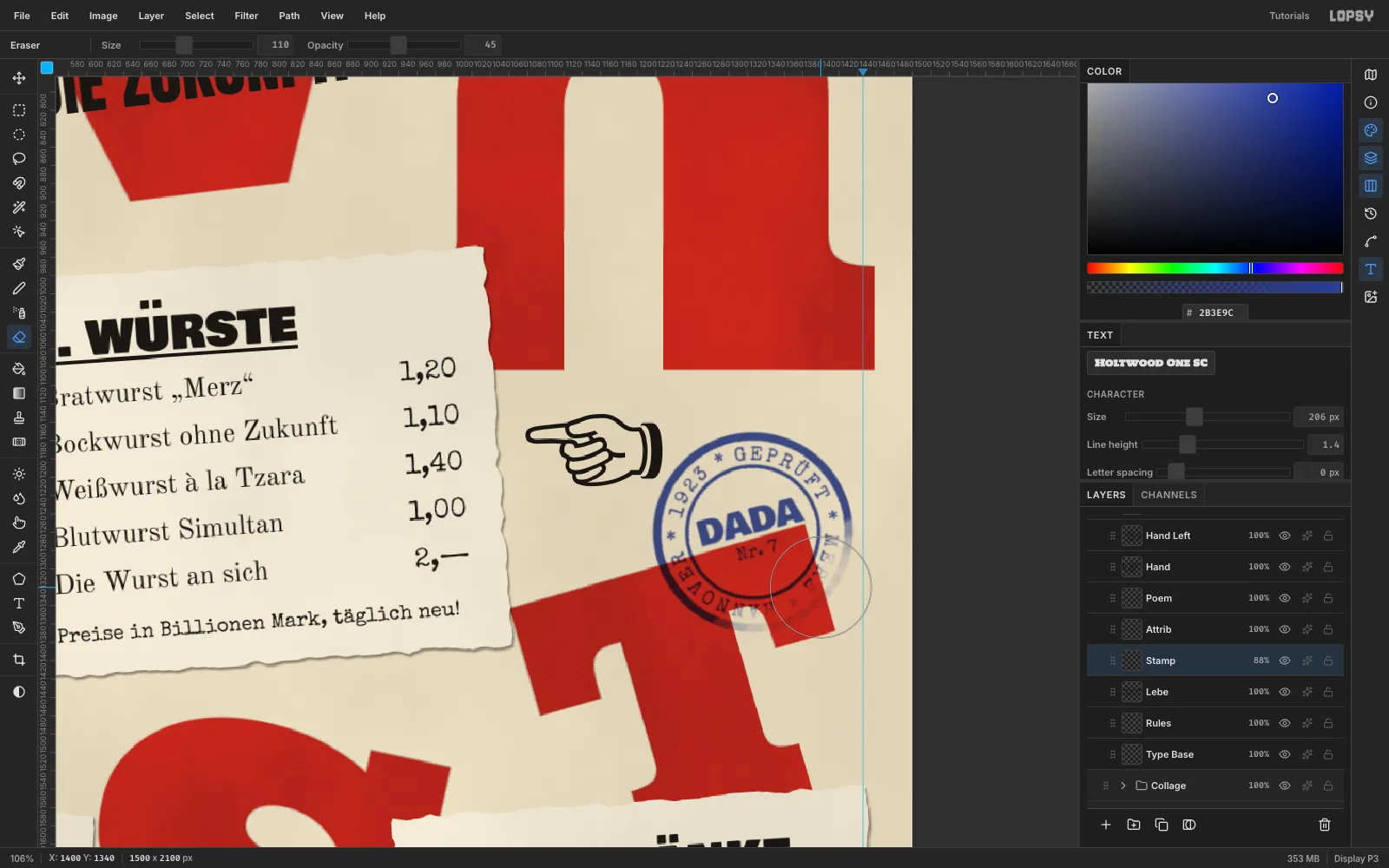Open the History panel icon
Image resolution: width=1389 pixels, height=868 pixels.
point(1371,214)
